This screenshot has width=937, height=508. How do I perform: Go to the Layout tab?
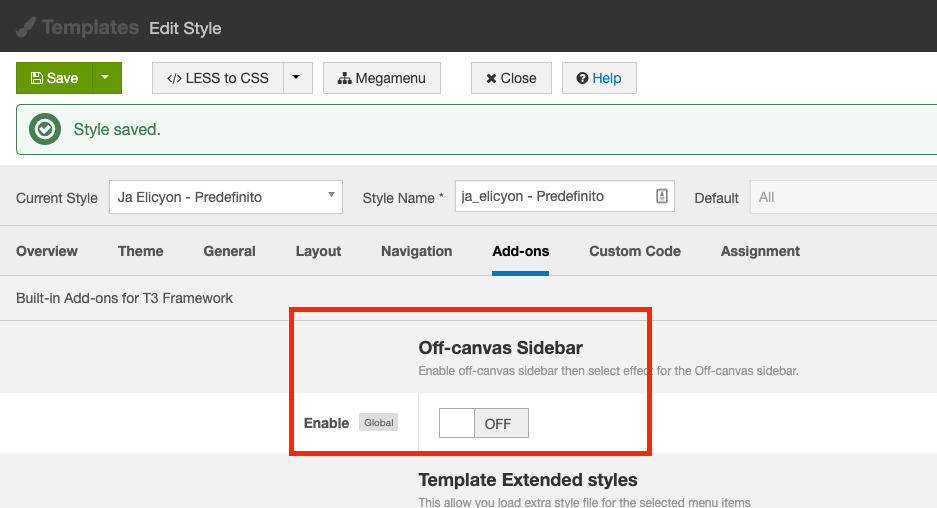[x=318, y=251]
